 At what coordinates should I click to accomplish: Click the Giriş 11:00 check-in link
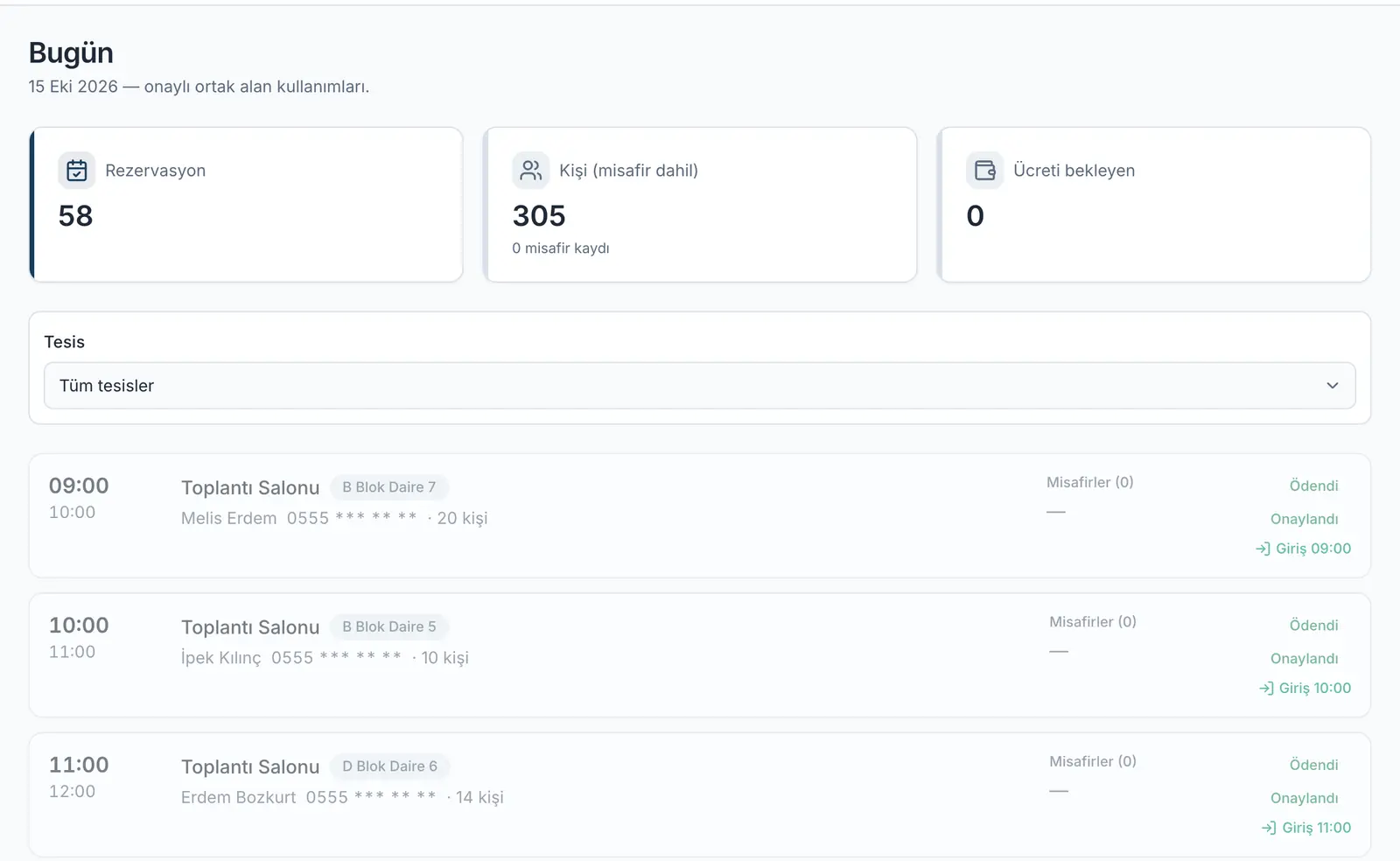[1306, 828]
